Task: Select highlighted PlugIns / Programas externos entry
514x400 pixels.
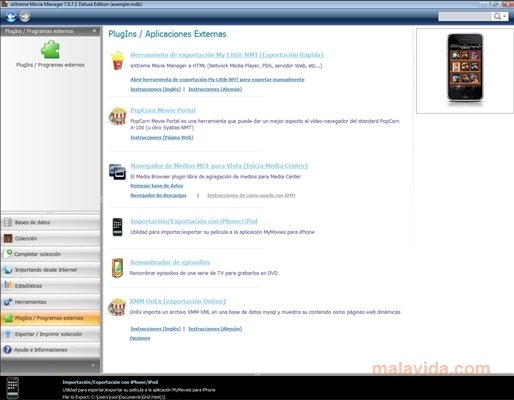Action: 50,318
